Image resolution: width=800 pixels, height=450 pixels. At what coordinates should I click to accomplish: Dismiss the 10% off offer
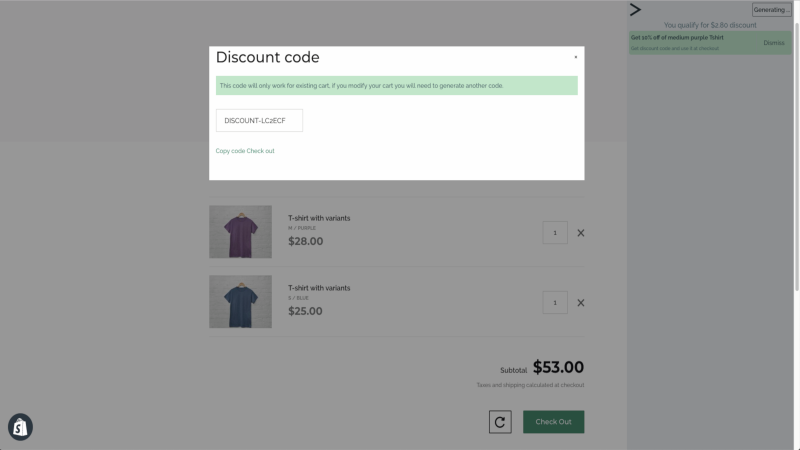[x=773, y=43]
